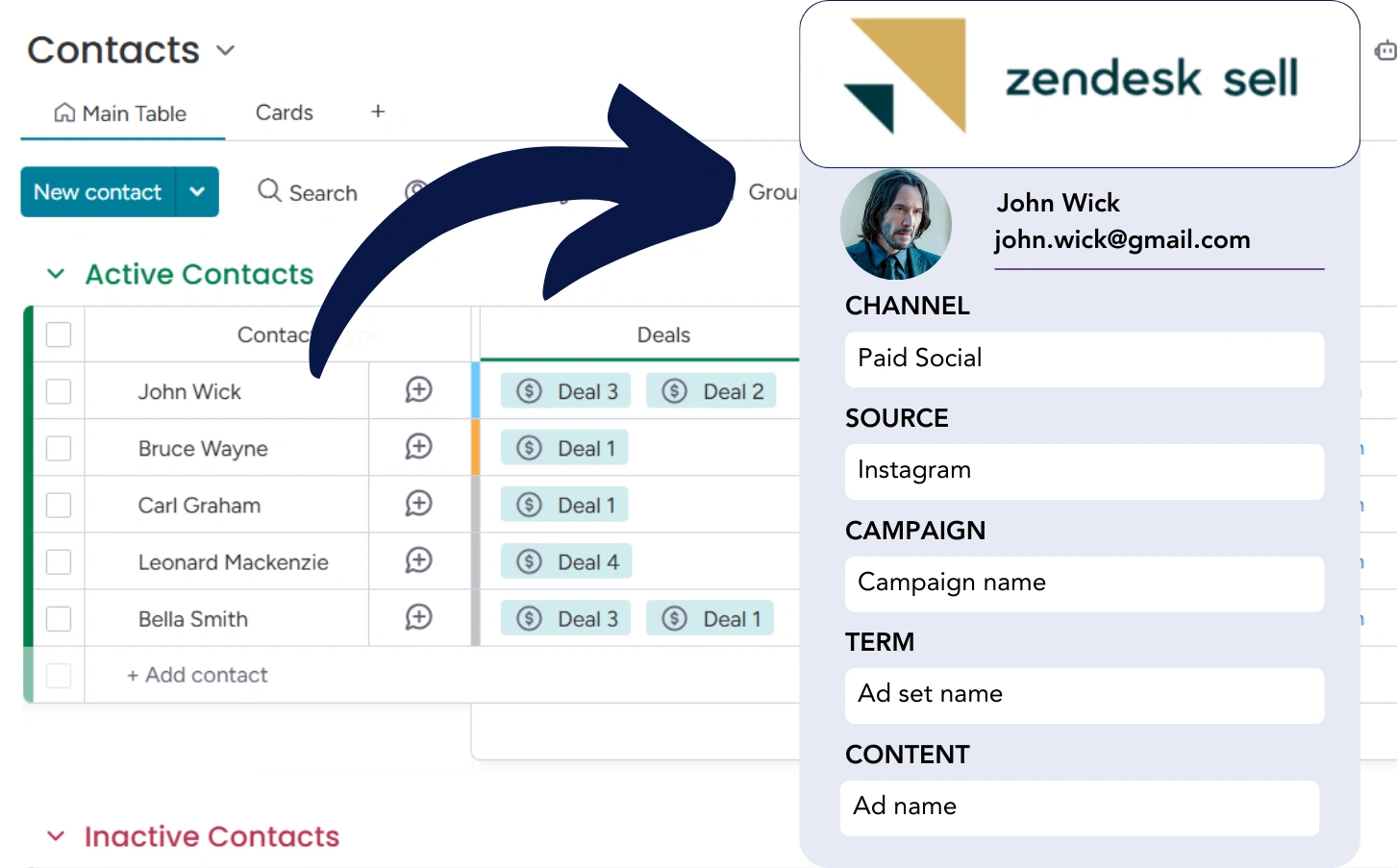Click the John Wick contact name
This screenshot has width=1397, height=868.
click(189, 391)
